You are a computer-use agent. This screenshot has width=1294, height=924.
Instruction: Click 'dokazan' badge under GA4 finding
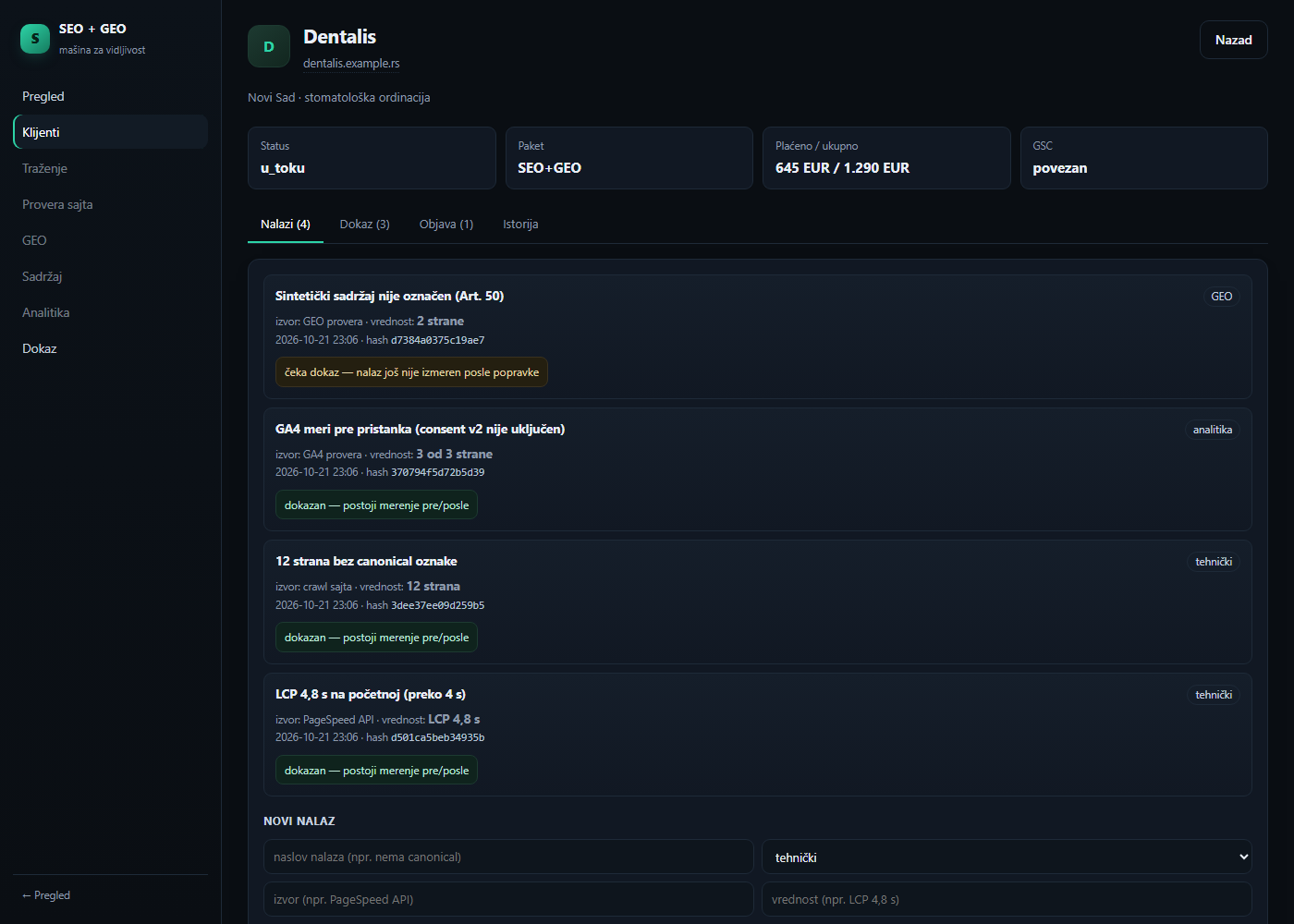[x=376, y=505]
